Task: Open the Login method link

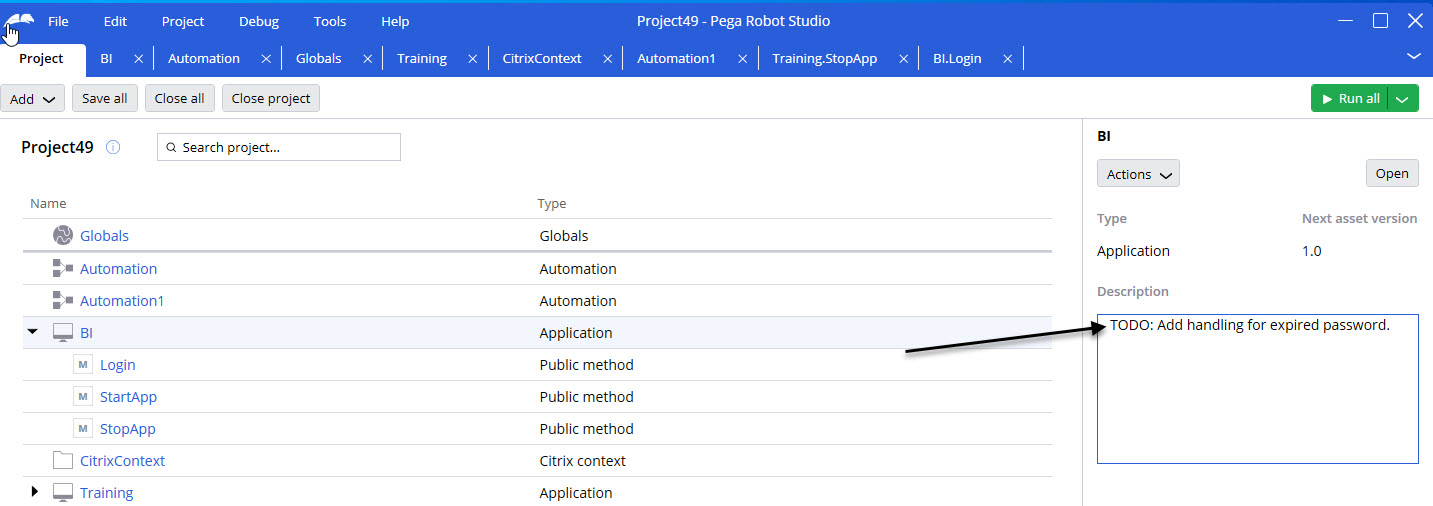Action: [x=118, y=365]
